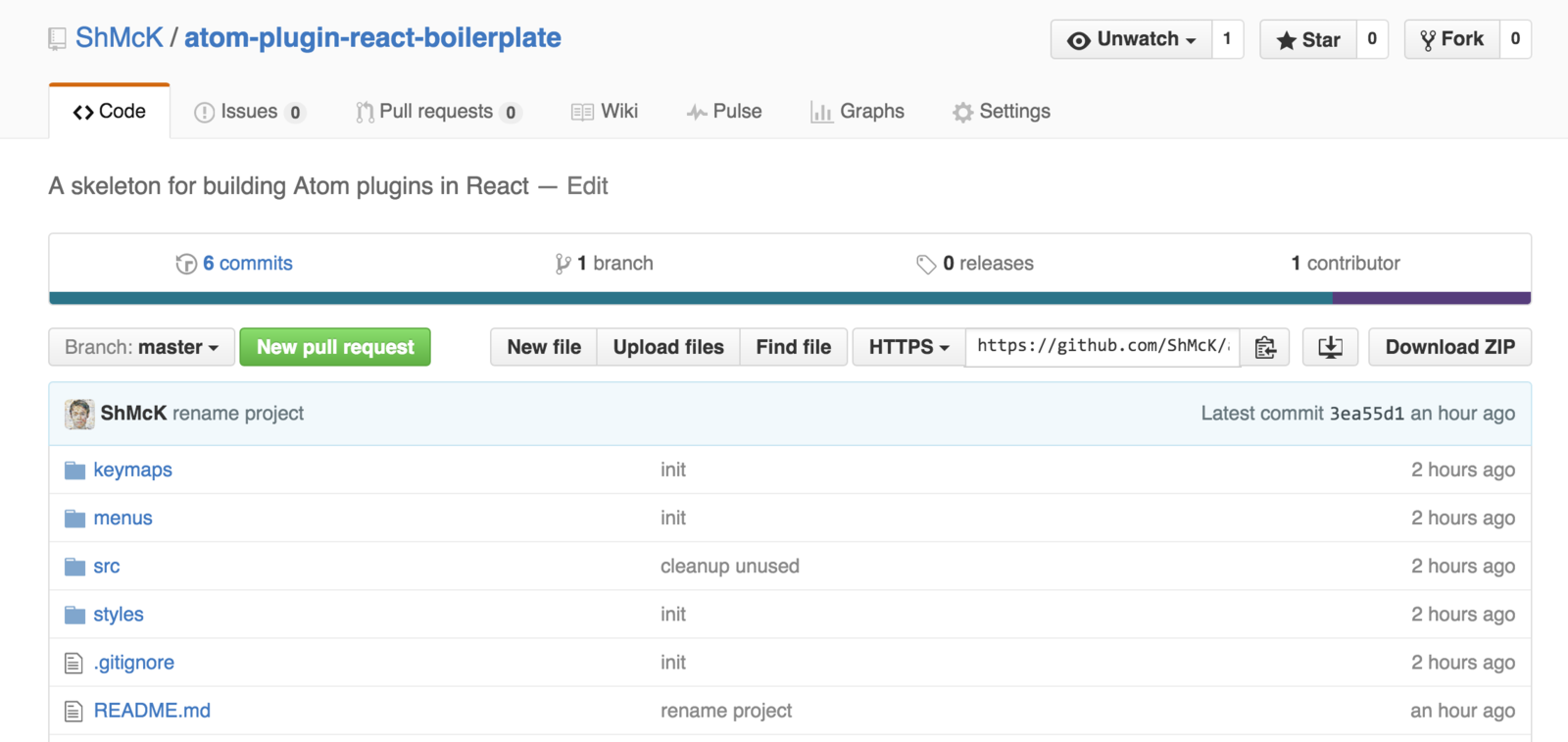This screenshot has height=742, width=1568.
Task: Click the README.md file icon
Action: coord(73,712)
